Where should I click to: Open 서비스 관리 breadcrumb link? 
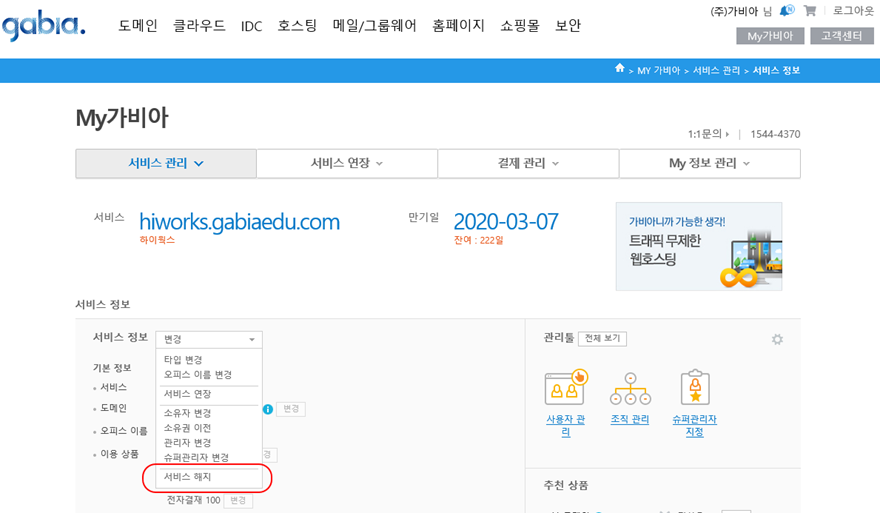(x=717, y=70)
